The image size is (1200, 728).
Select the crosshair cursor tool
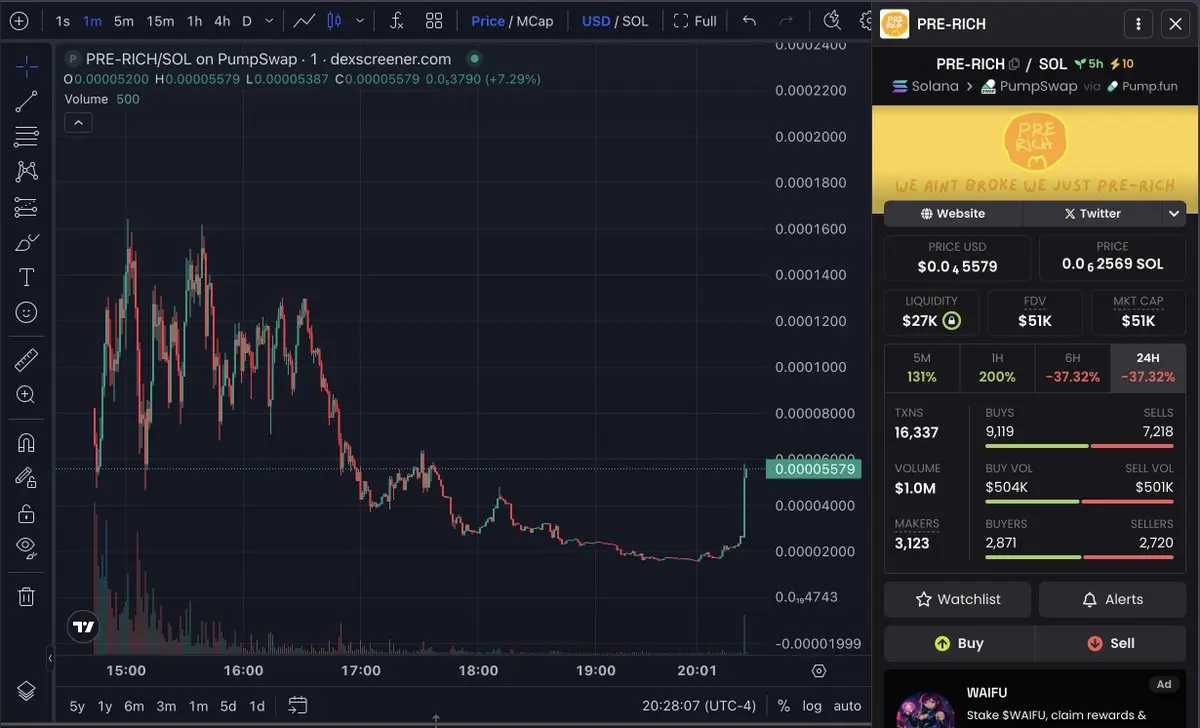click(x=27, y=67)
